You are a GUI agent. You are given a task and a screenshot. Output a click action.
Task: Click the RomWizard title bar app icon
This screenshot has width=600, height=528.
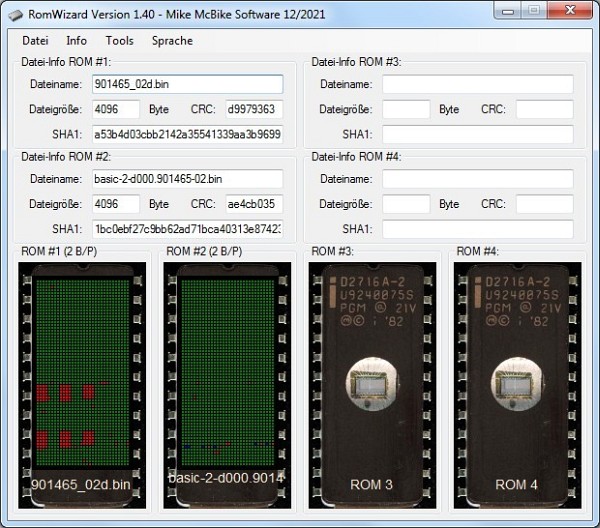pyautogui.click(x=16, y=13)
